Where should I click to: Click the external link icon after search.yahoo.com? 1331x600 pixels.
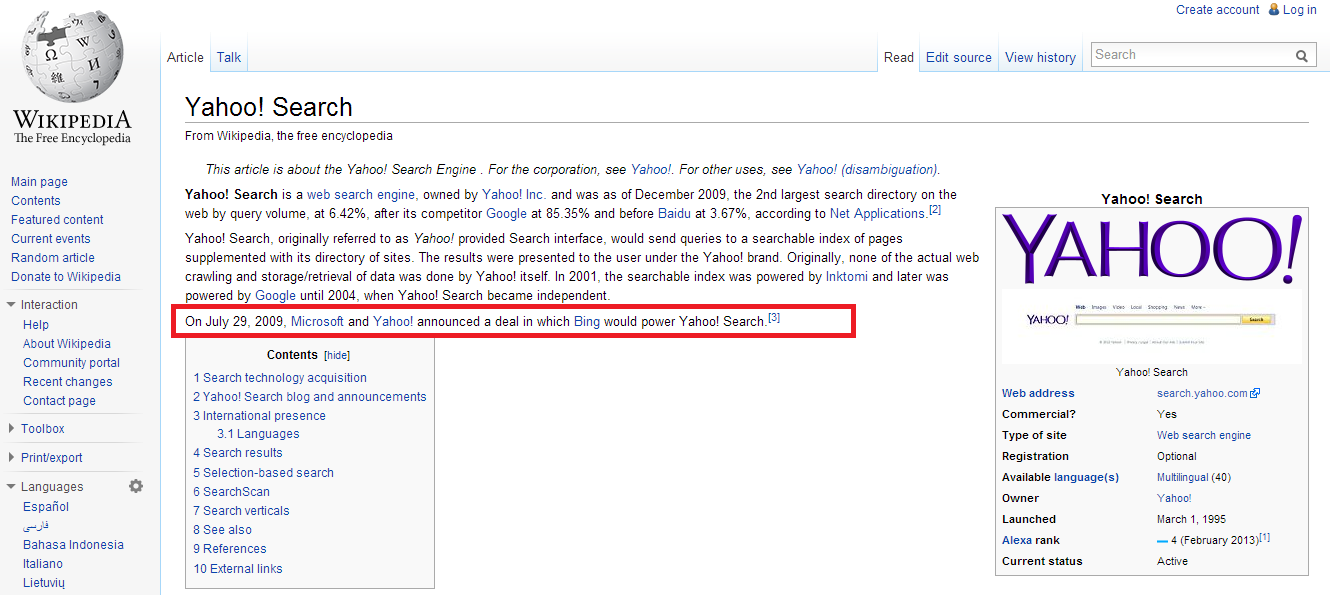1255,394
